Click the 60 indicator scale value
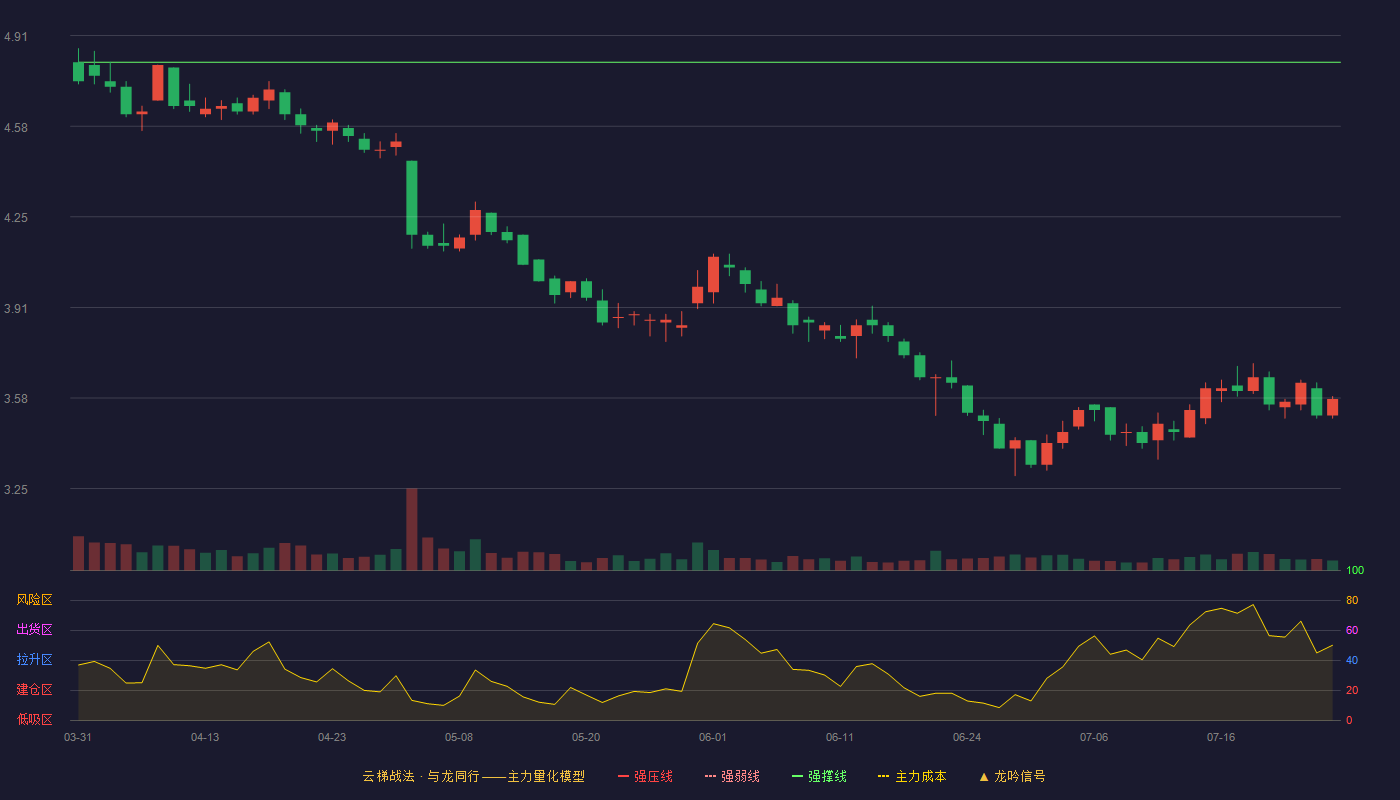1400x800 pixels. (x=1352, y=630)
